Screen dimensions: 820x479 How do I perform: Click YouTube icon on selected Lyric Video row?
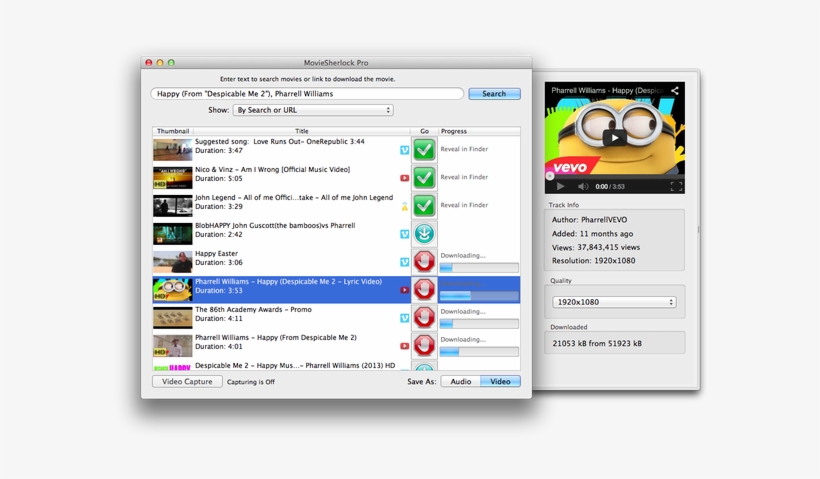404,290
